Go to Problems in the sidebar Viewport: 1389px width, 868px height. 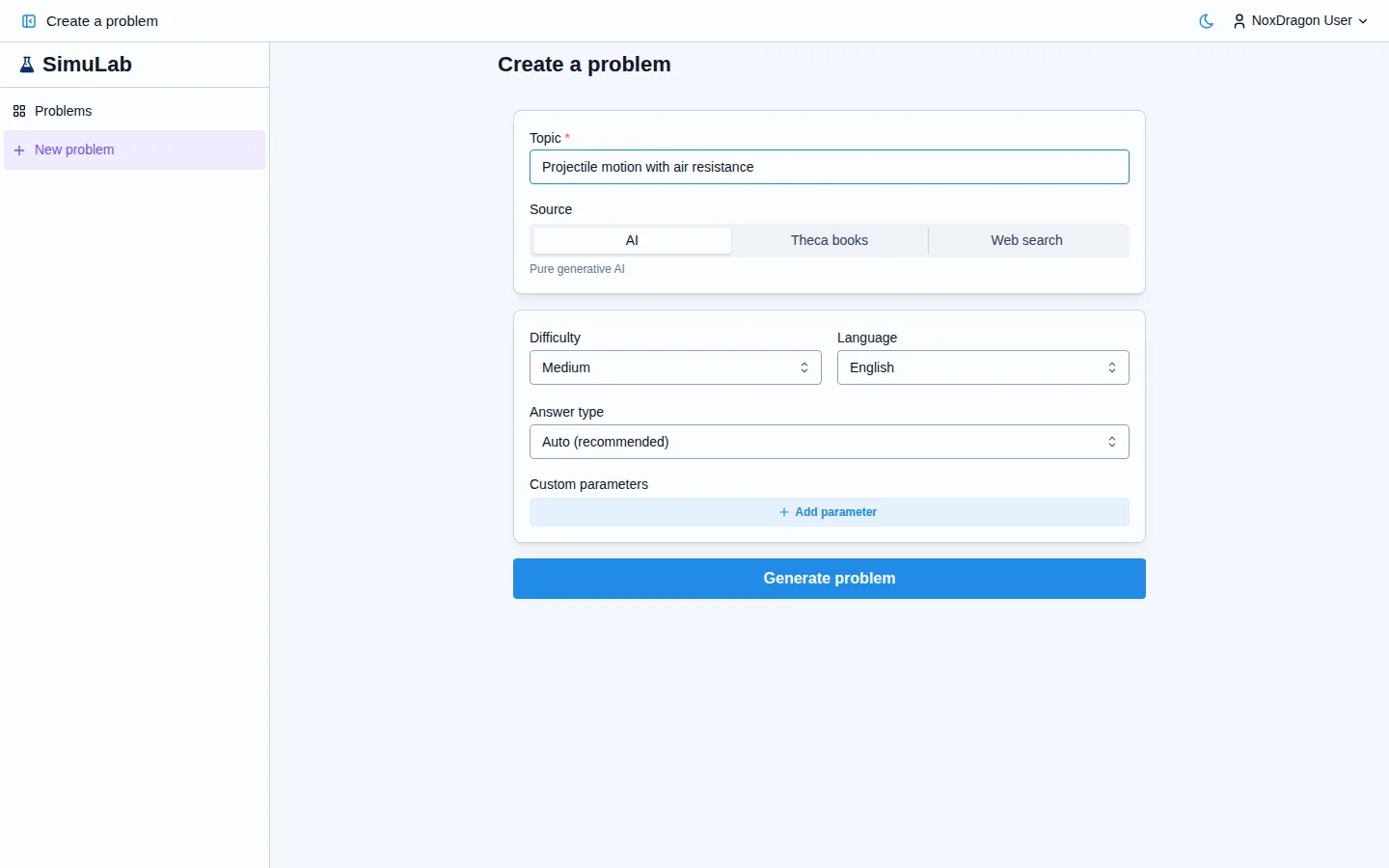pos(135,111)
